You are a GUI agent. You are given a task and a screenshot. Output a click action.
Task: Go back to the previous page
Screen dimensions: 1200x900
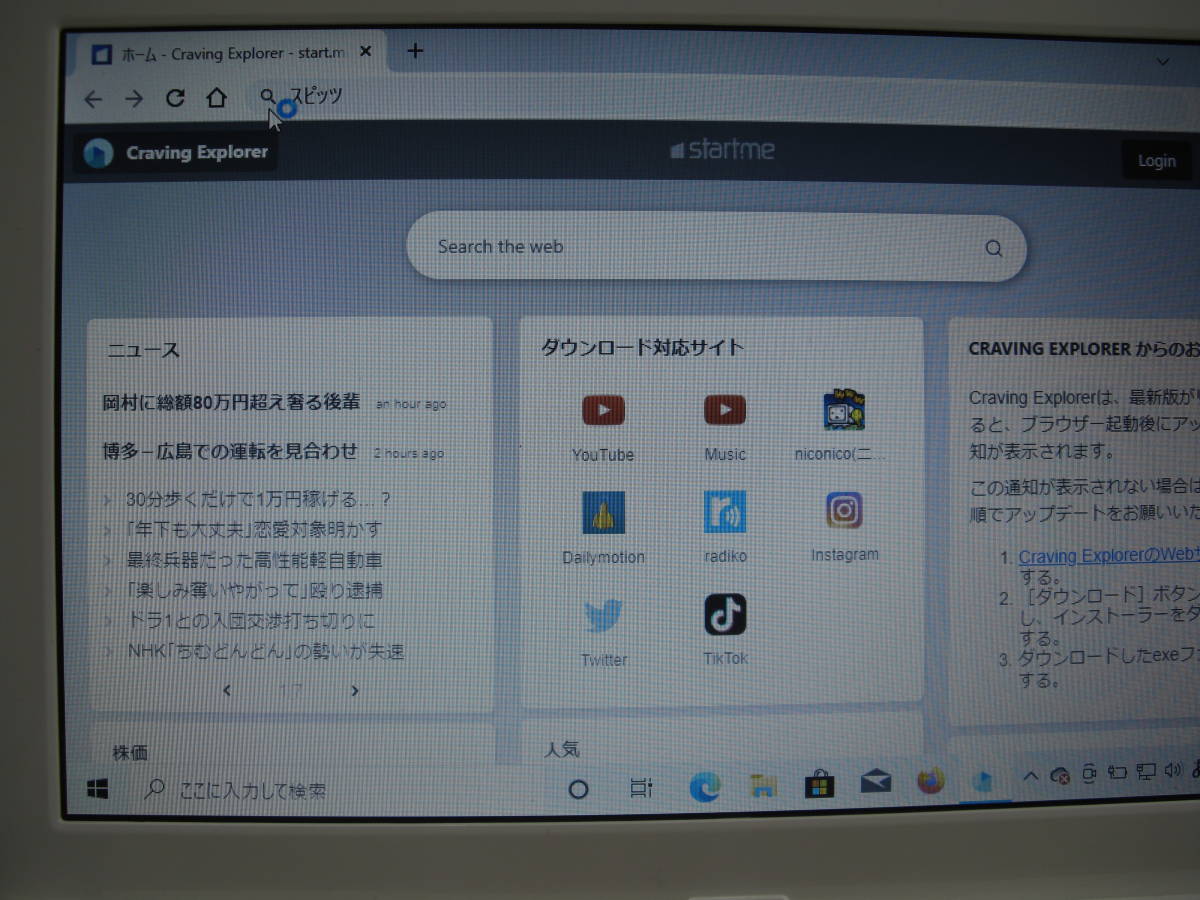93,98
